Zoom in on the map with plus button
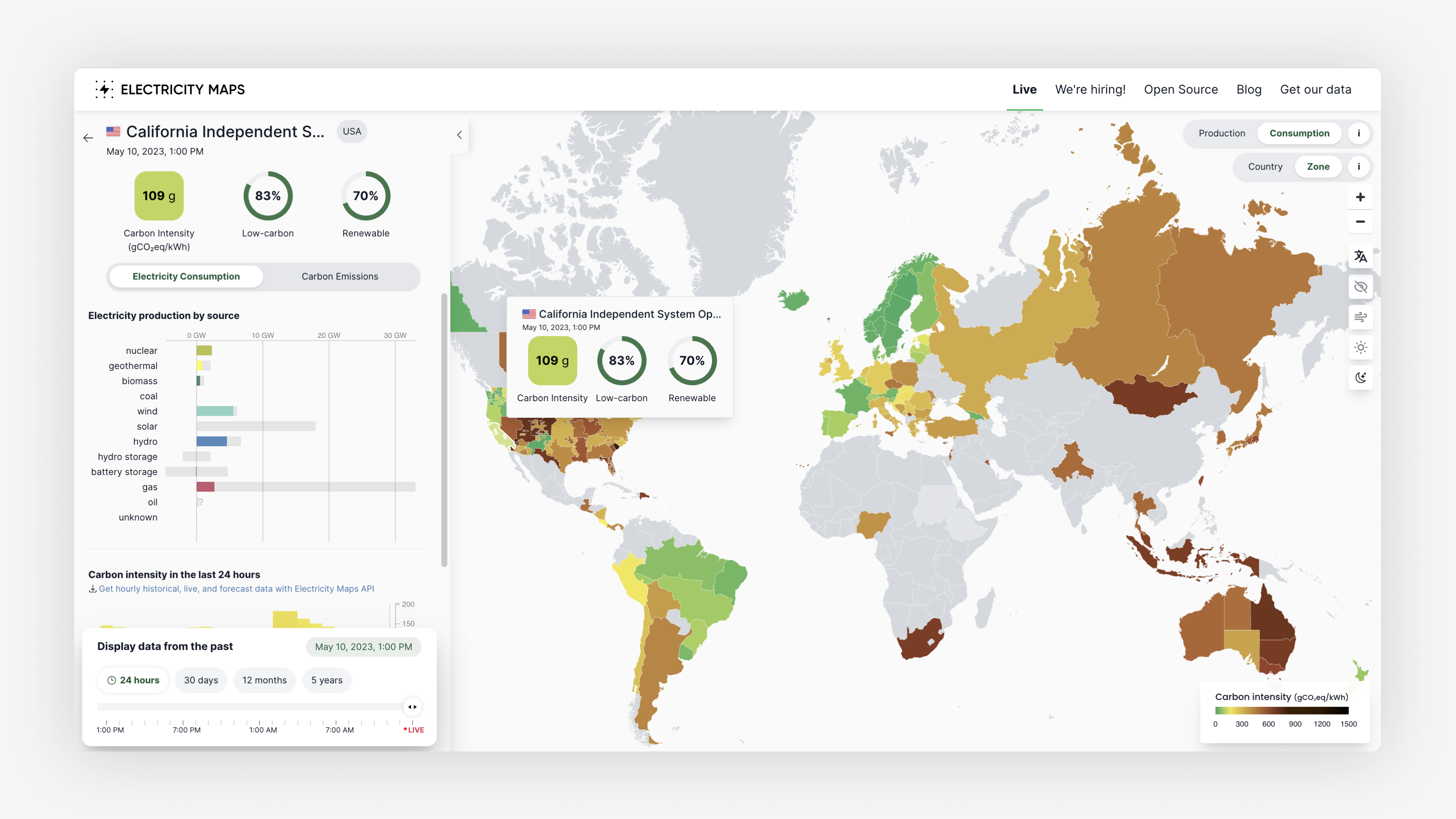 tap(1360, 197)
